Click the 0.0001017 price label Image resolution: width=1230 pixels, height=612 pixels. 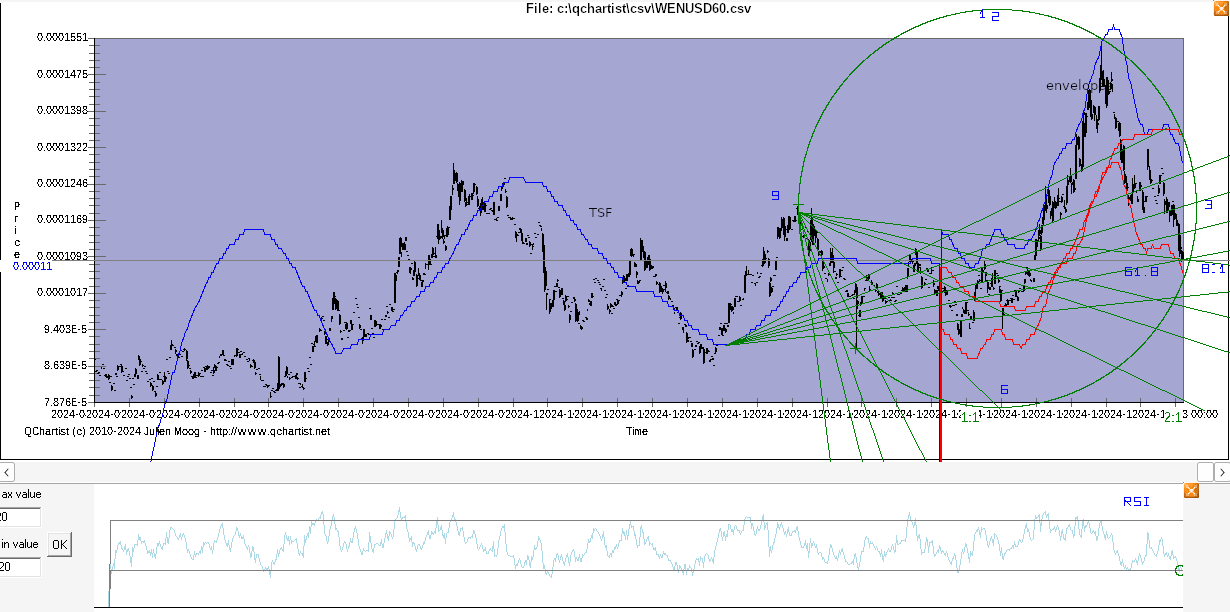(x=63, y=292)
